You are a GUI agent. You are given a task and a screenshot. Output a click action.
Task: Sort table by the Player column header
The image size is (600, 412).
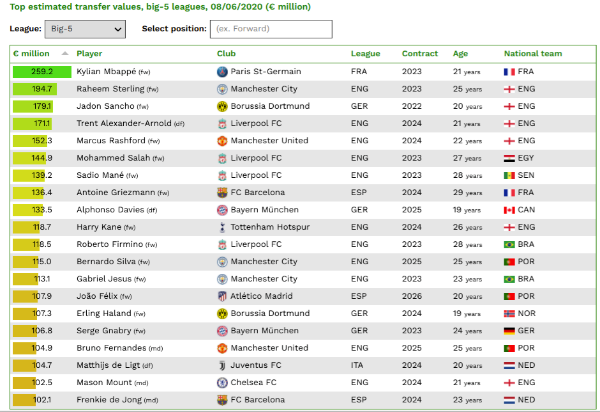pos(89,54)
